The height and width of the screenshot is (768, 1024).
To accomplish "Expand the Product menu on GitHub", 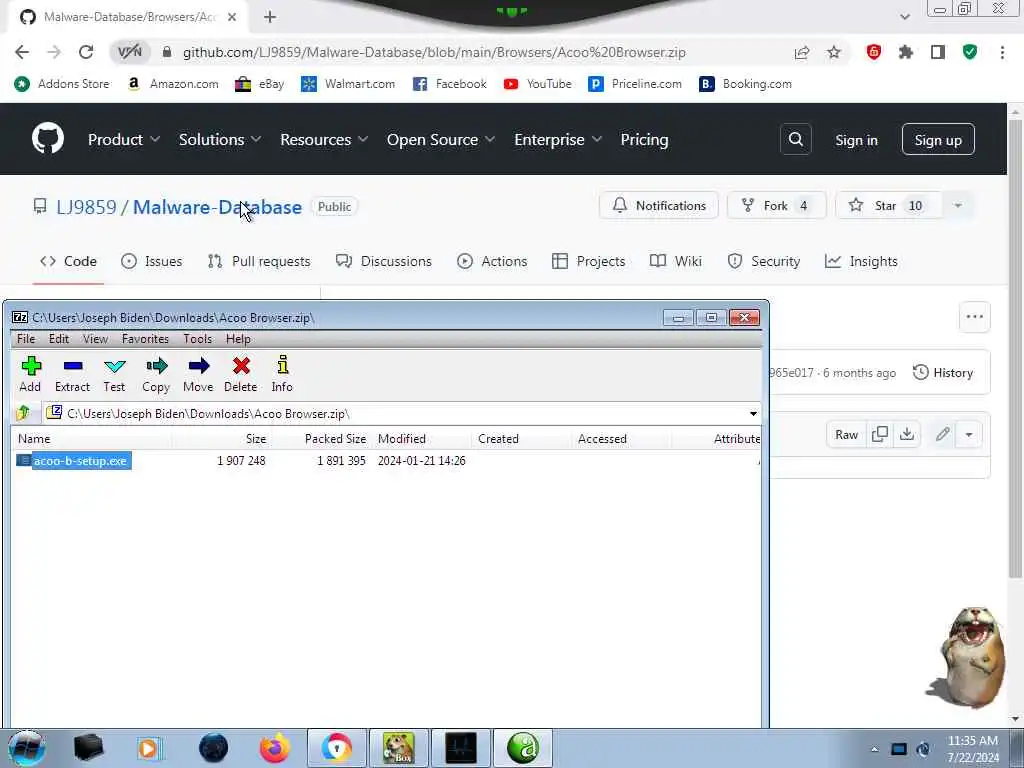I will [123, 140].
